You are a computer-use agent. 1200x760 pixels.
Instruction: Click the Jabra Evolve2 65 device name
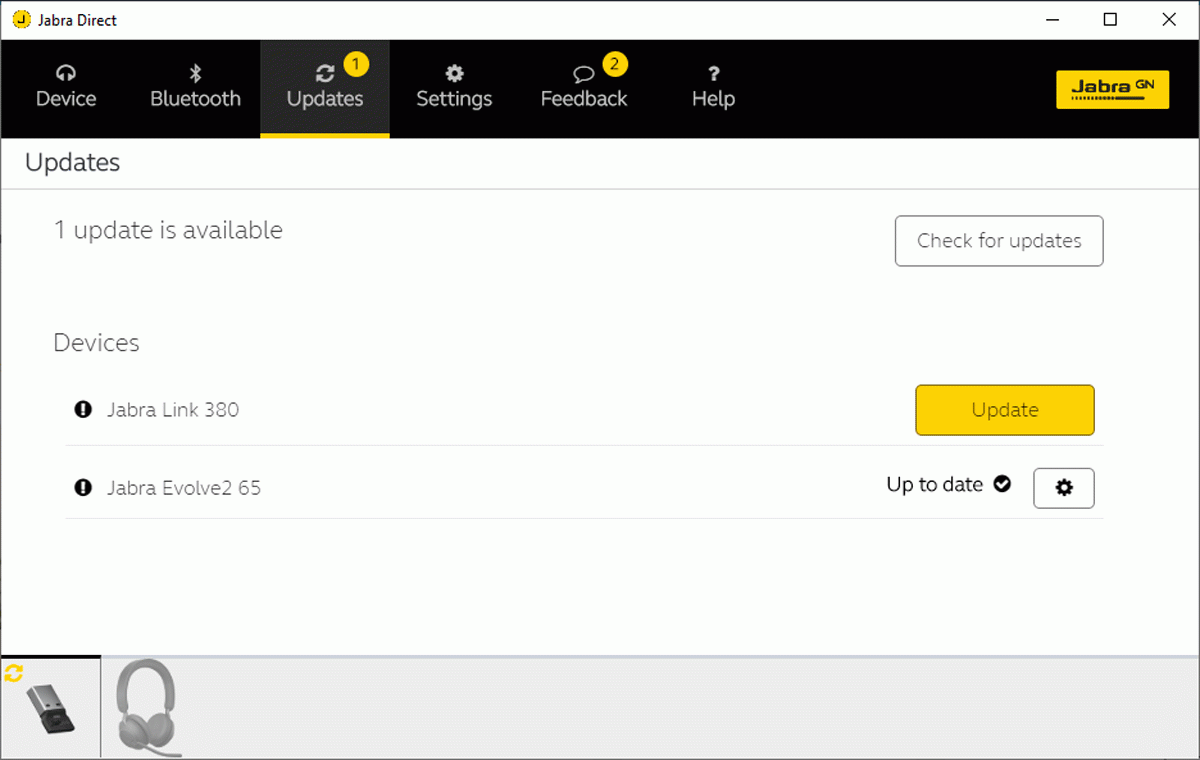(x=184, y=488)
